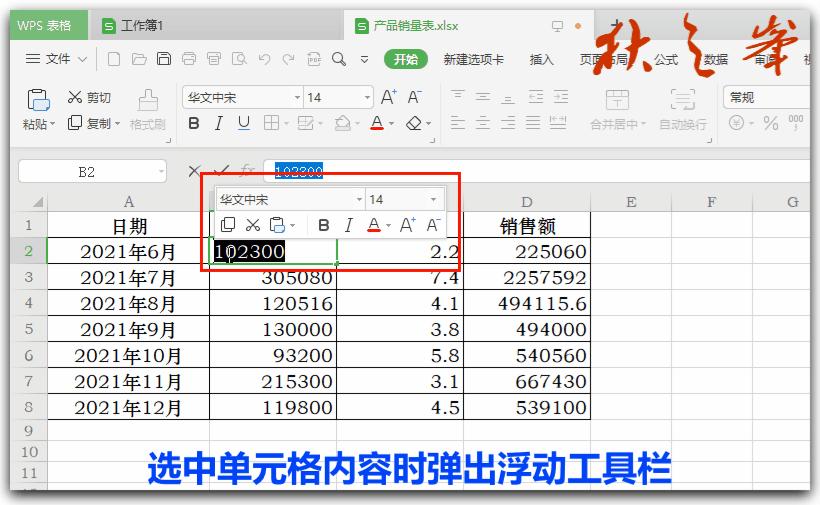The height and width of the screenshot is (505, 820).
Task: Increase font size with ribbon A+ icon
Action: [x=389, y=97]
